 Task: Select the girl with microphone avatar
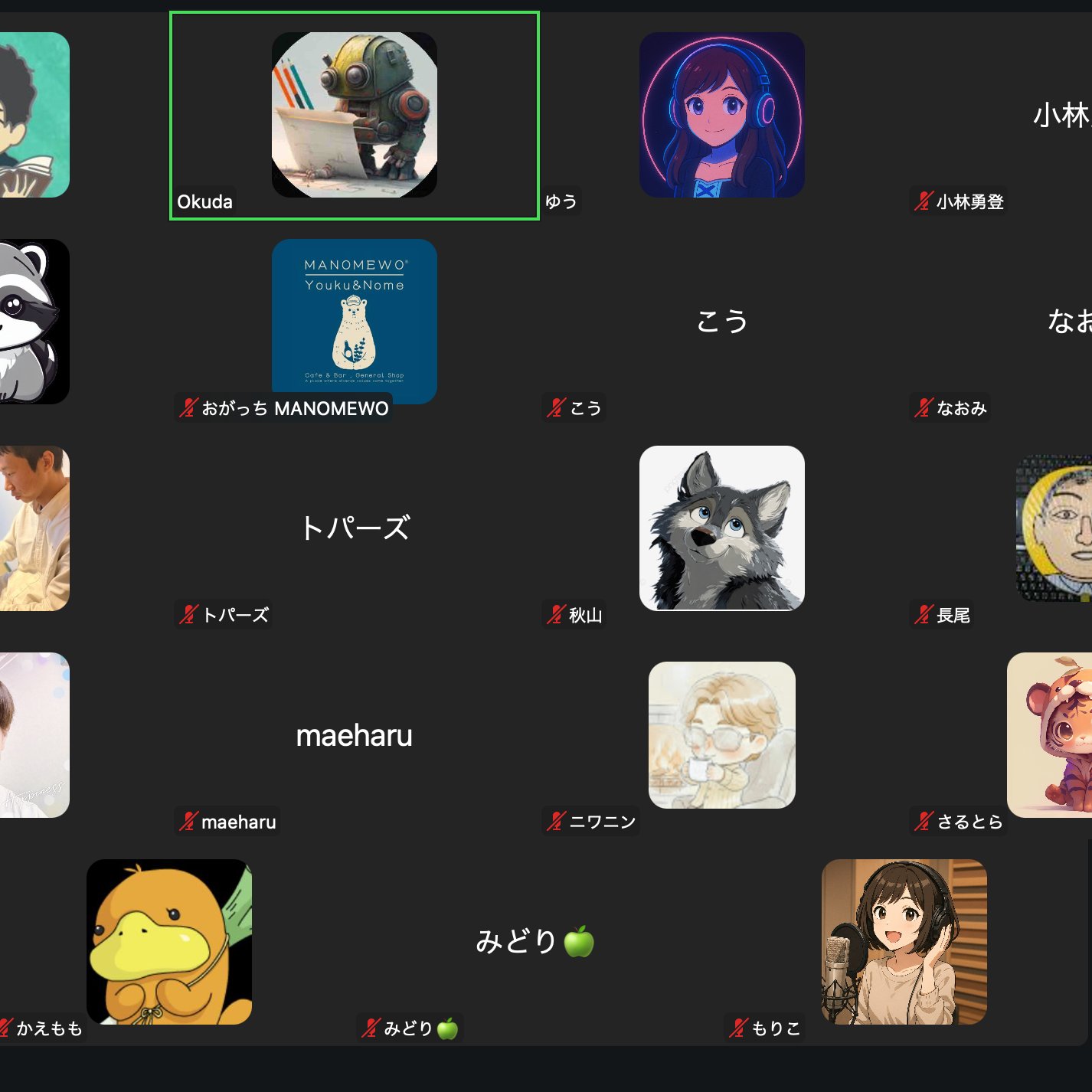pyautogui.click(x=904, y=942)
